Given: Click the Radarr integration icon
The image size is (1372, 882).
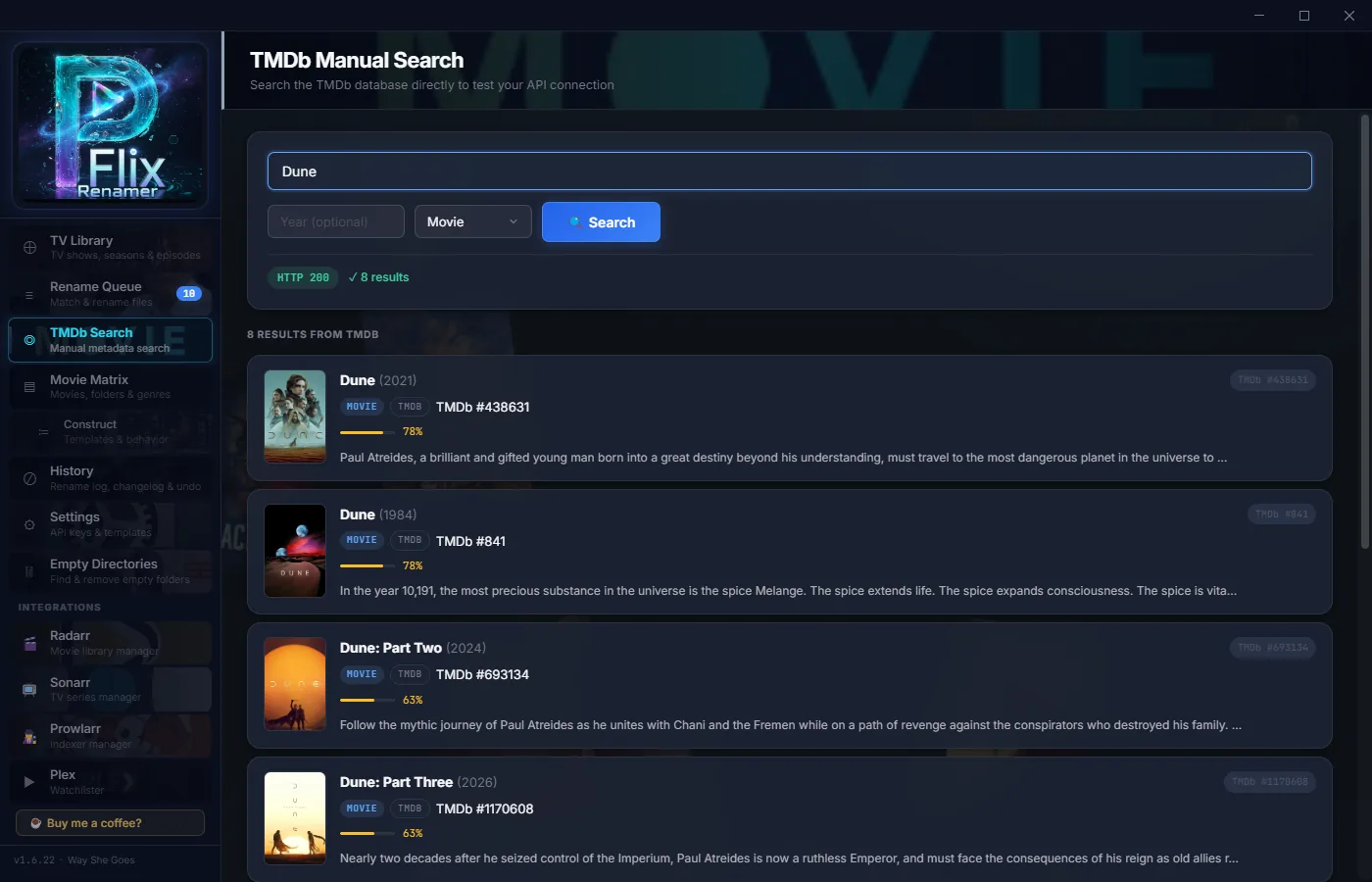Looking at the screenshot, I should coord(29,643).
